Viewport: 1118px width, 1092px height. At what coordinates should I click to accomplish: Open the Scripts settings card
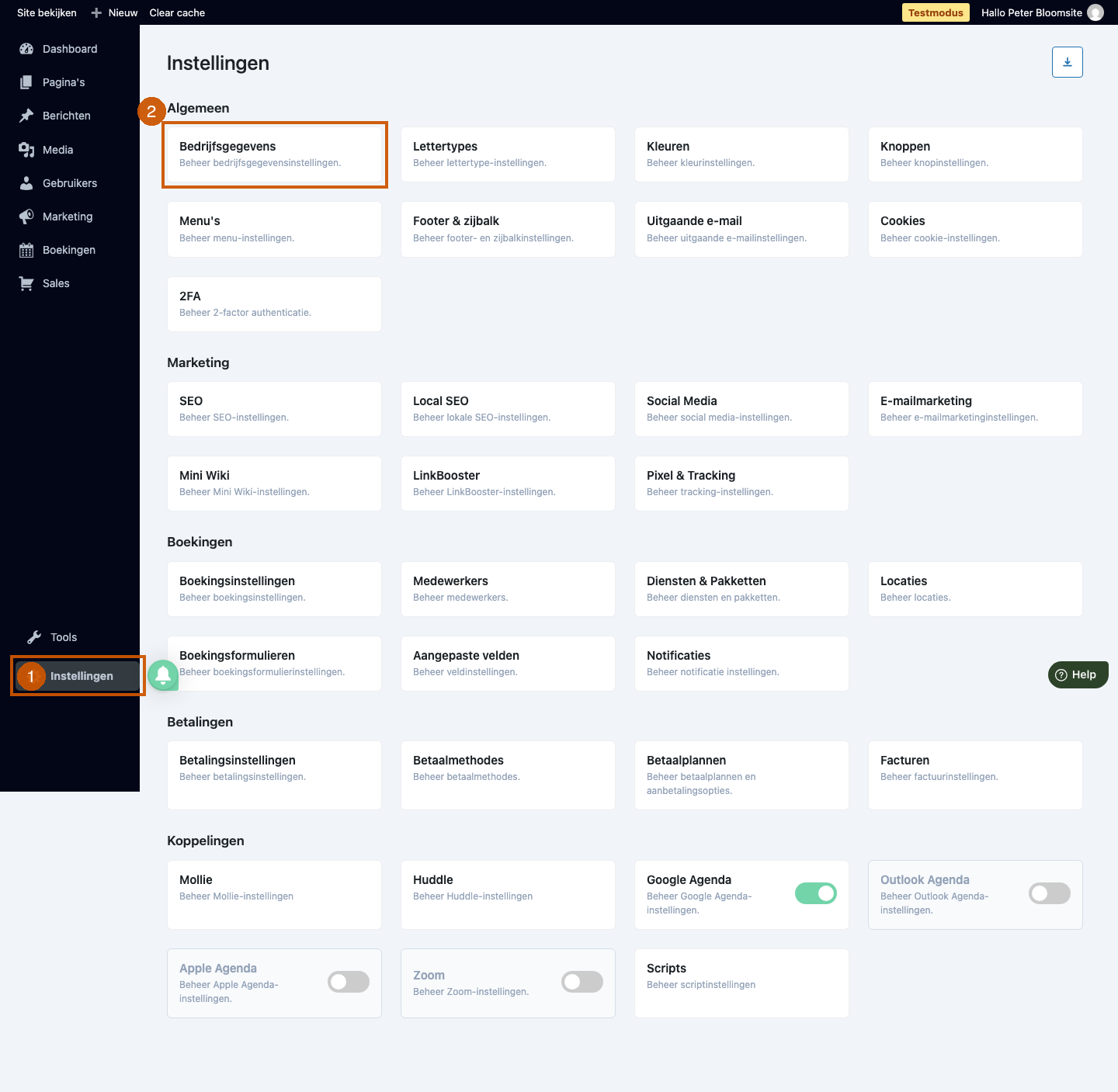tap(741, 983)
